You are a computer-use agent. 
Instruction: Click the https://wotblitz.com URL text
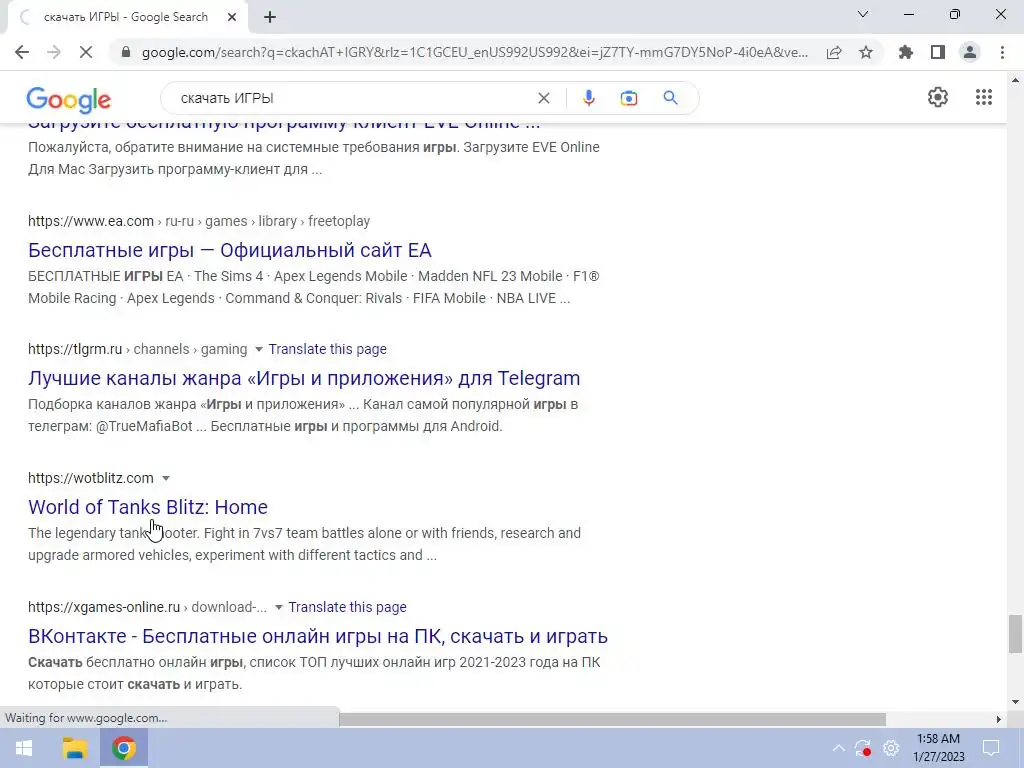[x=91, y=478]
